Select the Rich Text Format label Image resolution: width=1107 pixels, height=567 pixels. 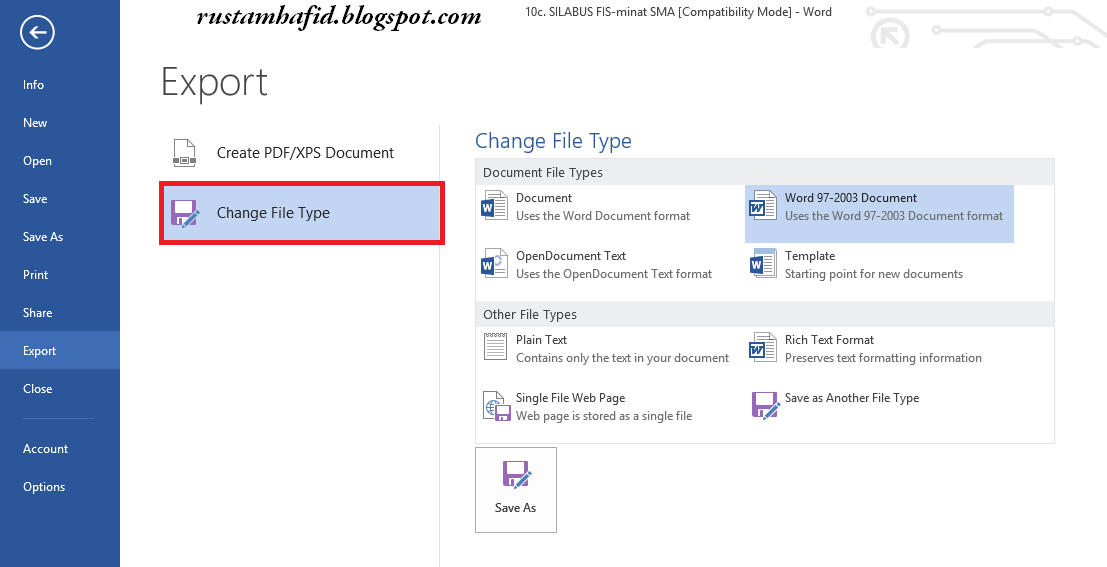click(x=830, y=340)
